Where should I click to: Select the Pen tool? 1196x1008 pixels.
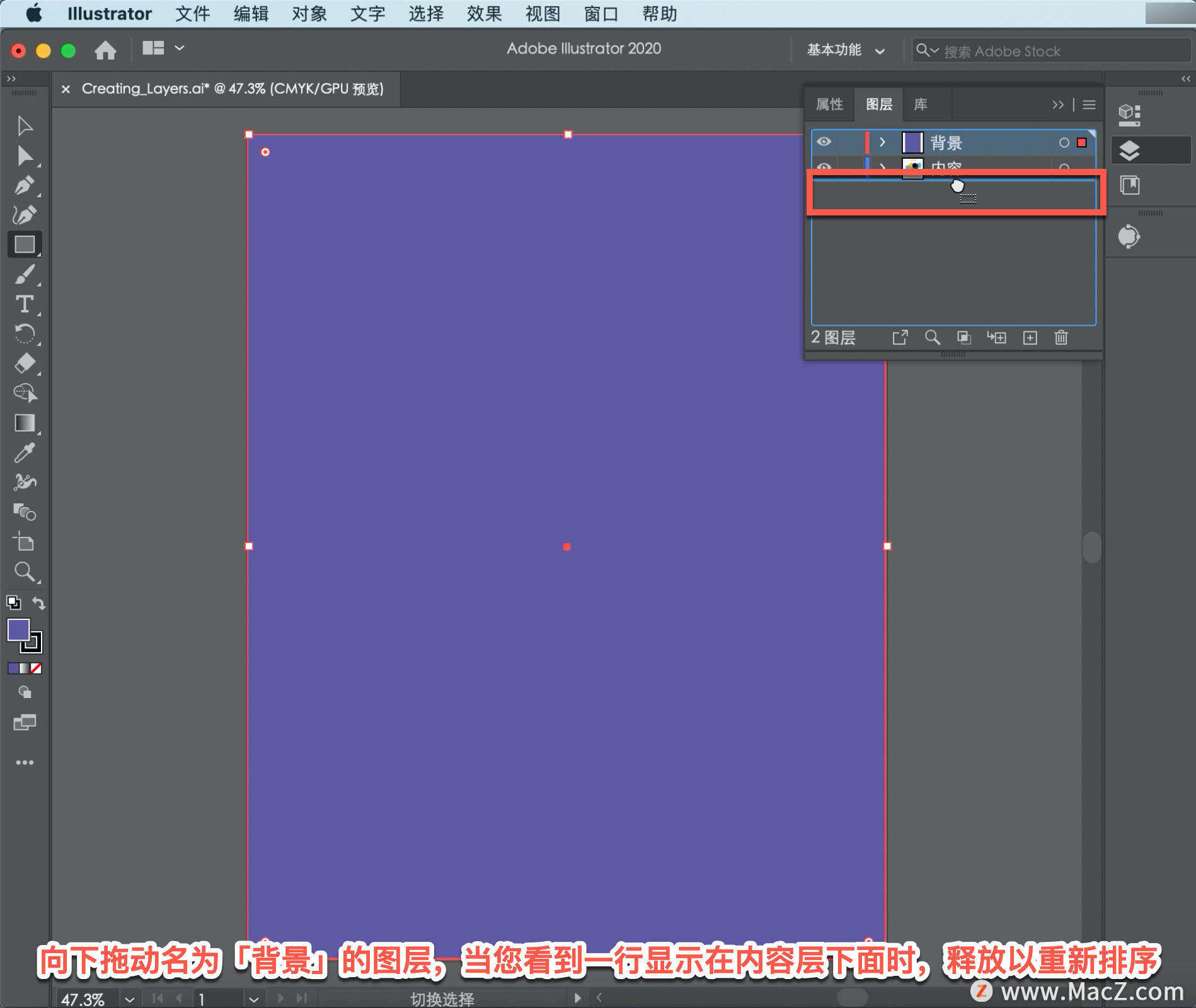click(25, 185)
